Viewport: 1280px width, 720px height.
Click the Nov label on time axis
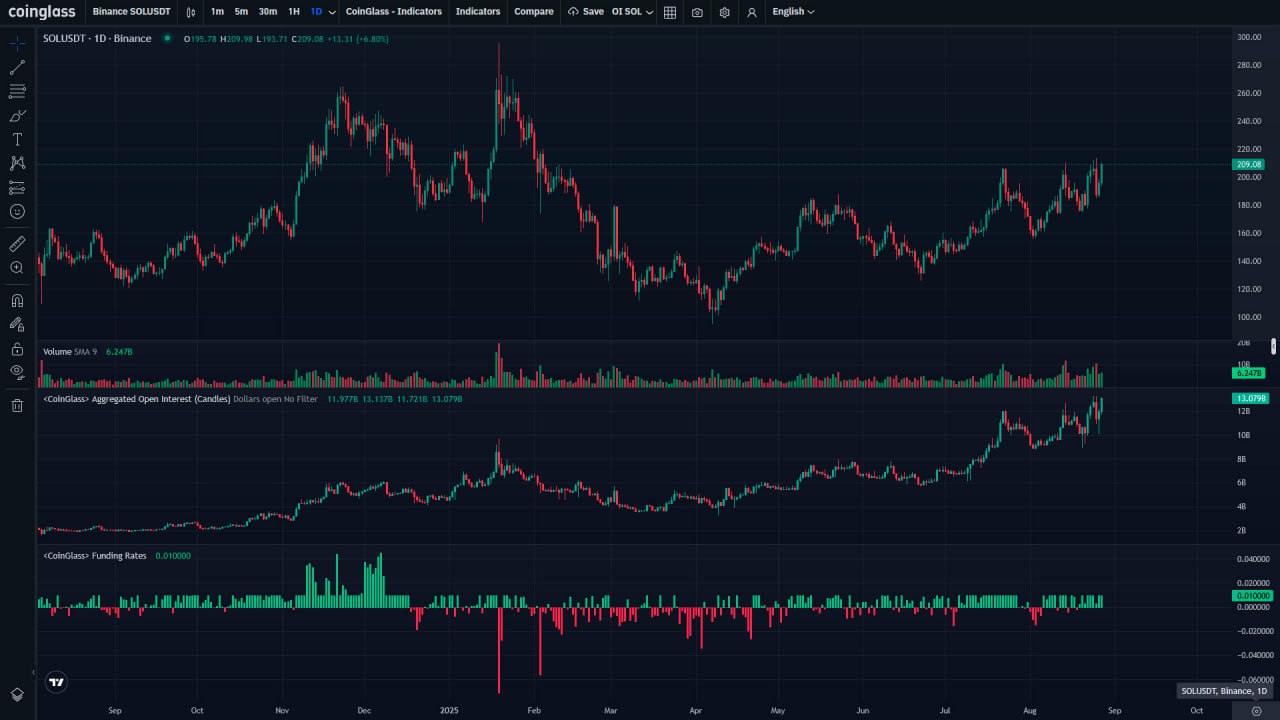[x=282, y=710]
